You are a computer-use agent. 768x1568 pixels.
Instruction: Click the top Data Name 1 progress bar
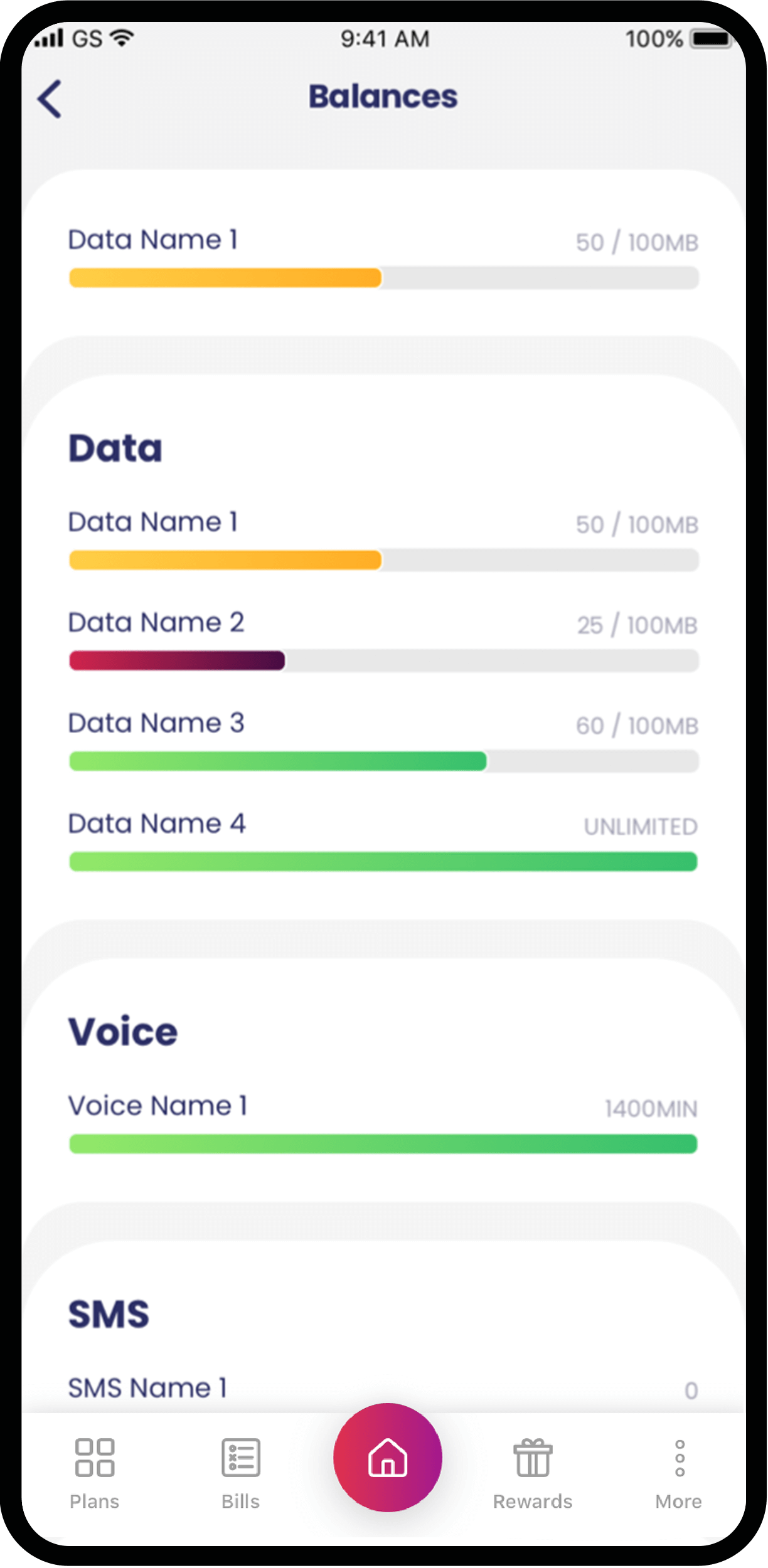384,278
